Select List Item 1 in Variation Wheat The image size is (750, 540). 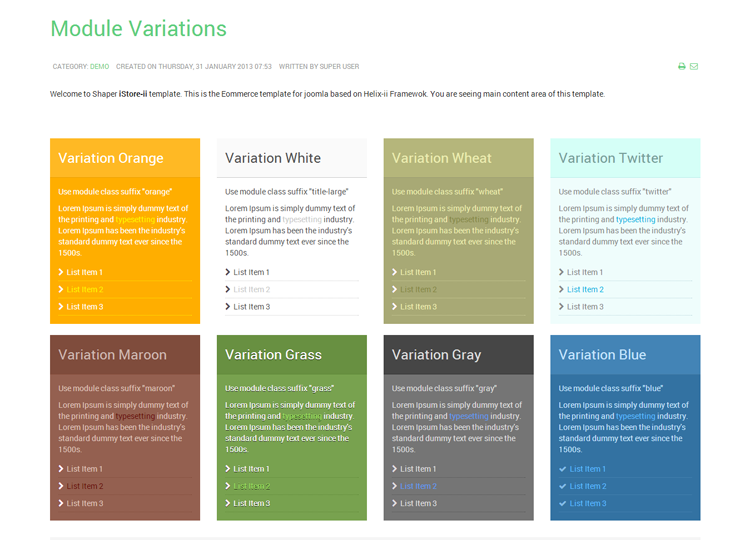[418, 272]
